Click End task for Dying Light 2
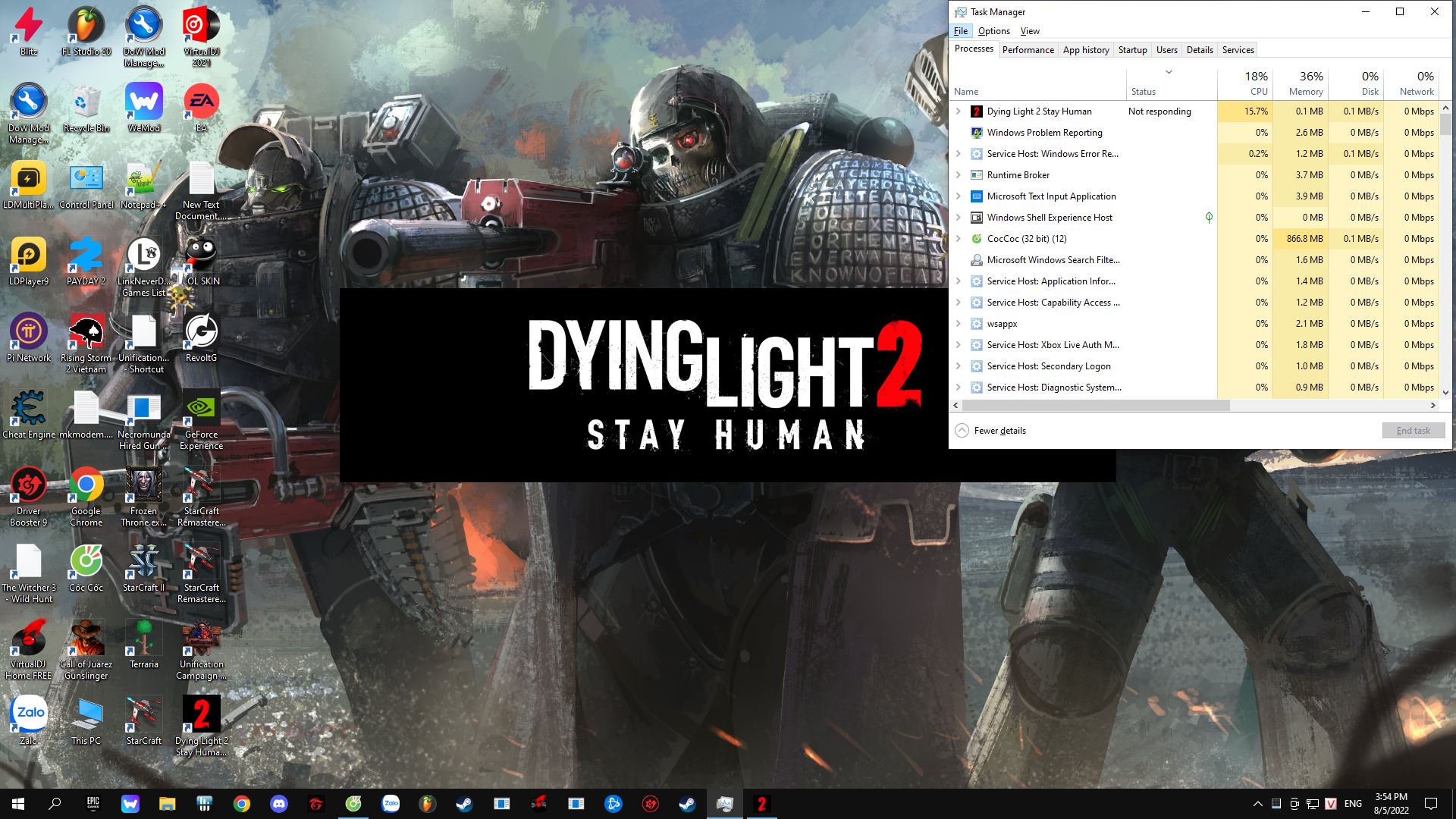 [x=1413, y=430]
